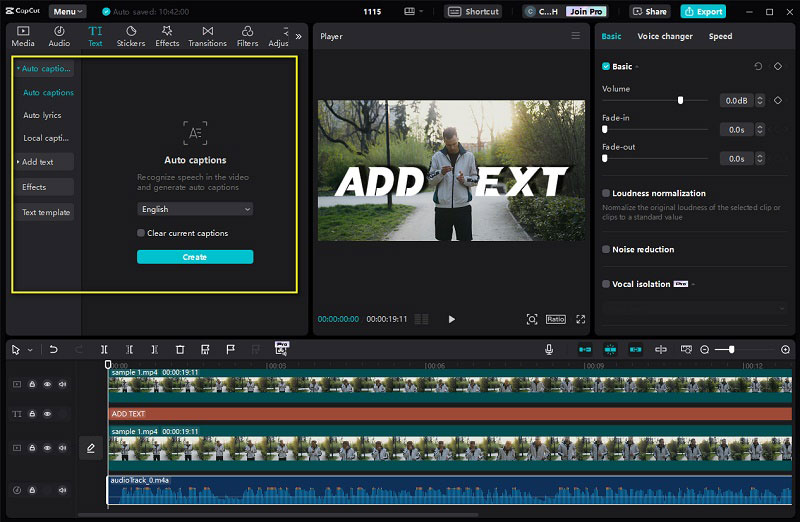Image resolution: width=800 pixels, height=522 pixels.
Task: Enable Loudness normalization
Action: pos(606,193)
